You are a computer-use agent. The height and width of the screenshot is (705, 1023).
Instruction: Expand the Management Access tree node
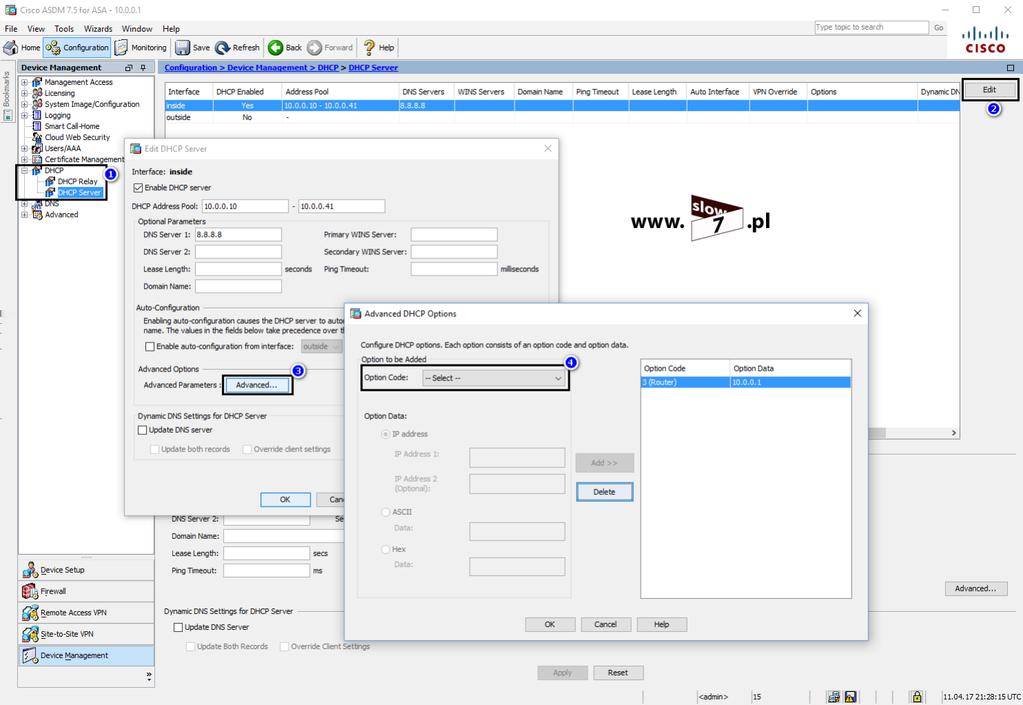pyautogui.click(x=25, y=82)
